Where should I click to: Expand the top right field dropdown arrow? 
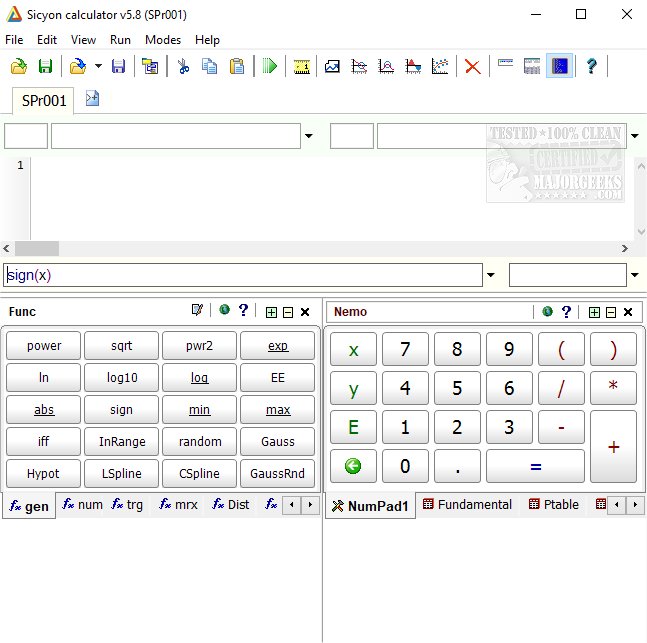(635, 136)
